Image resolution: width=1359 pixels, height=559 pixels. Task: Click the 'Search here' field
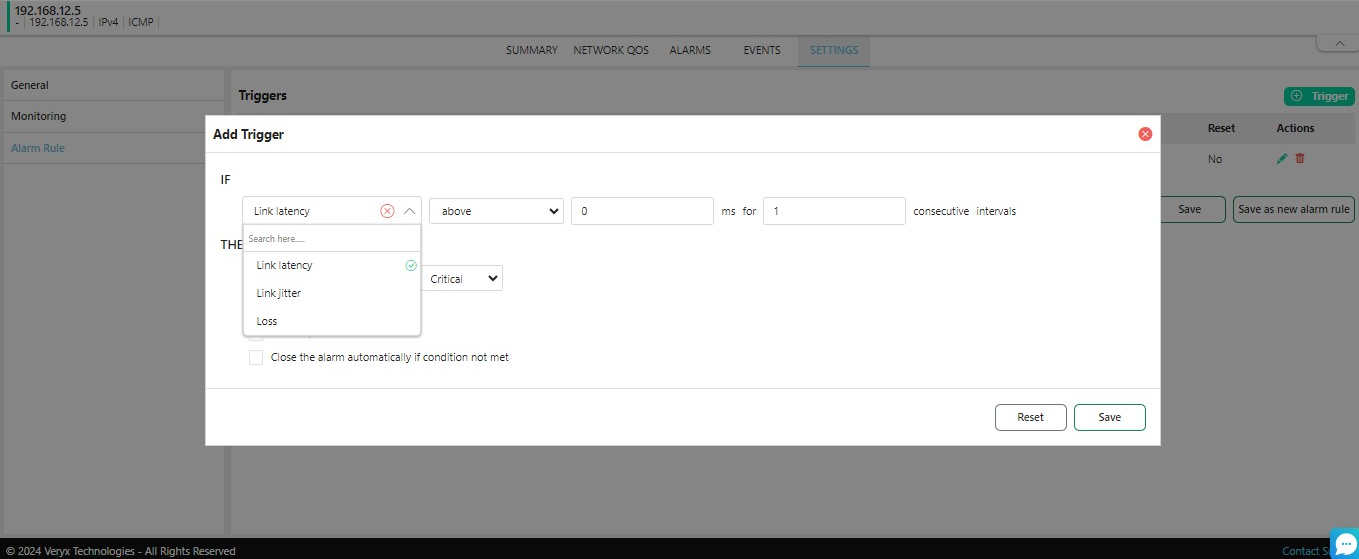(x=331, y=239)
